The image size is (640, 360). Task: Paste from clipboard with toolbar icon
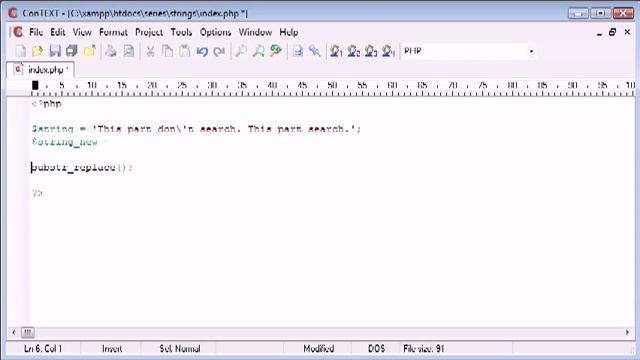click(184, 51)
